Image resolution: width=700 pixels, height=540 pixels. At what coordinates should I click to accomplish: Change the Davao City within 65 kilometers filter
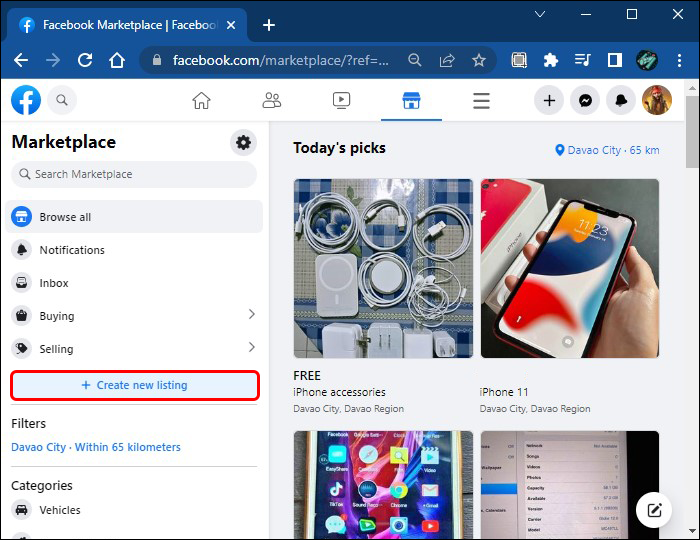(x=96, y=447)
